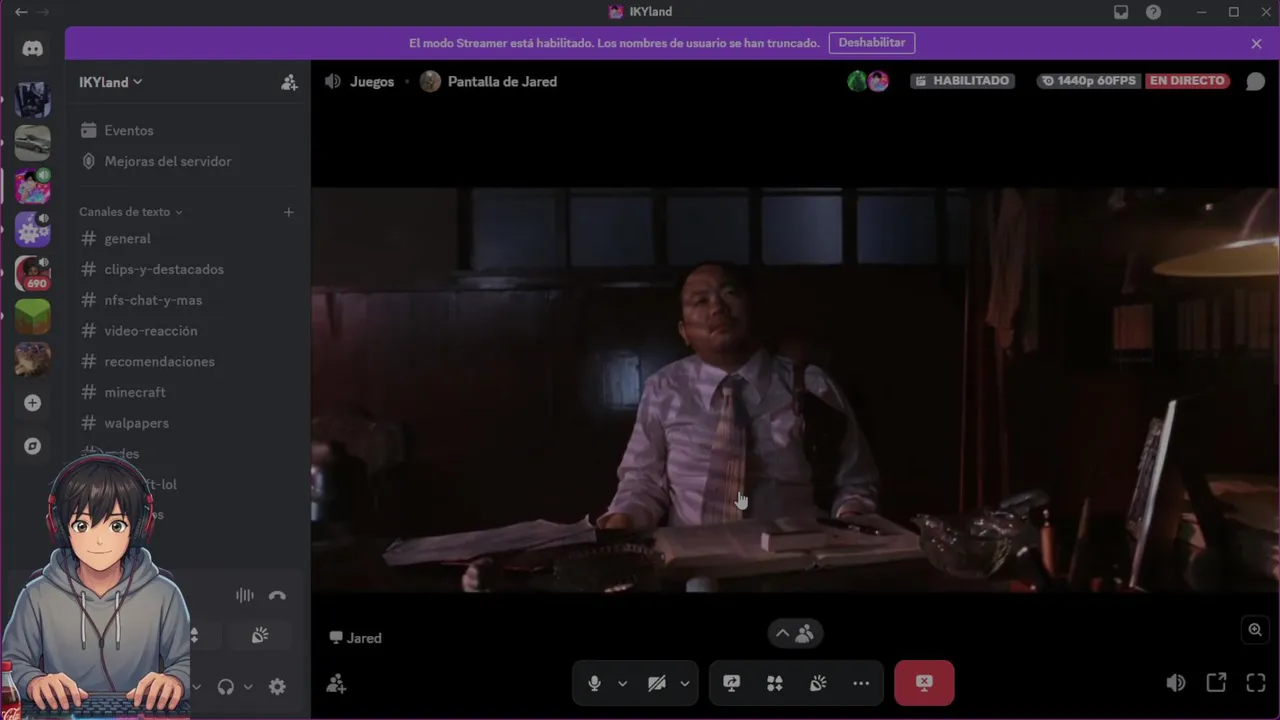Open the Eventos section

coord(187,130)
